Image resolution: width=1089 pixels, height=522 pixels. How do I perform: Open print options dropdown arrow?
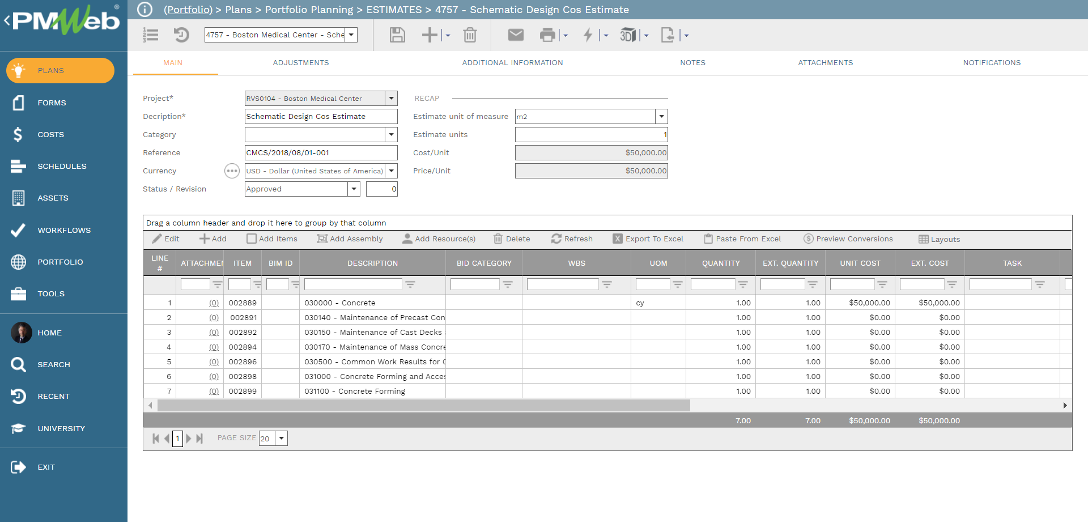click(x=566, y=36)
